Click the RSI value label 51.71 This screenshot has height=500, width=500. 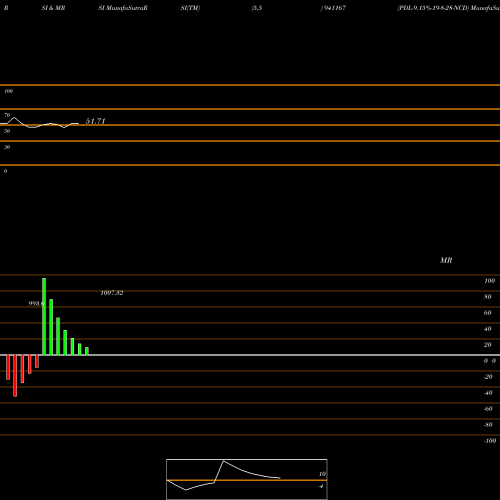pos(95,121)
